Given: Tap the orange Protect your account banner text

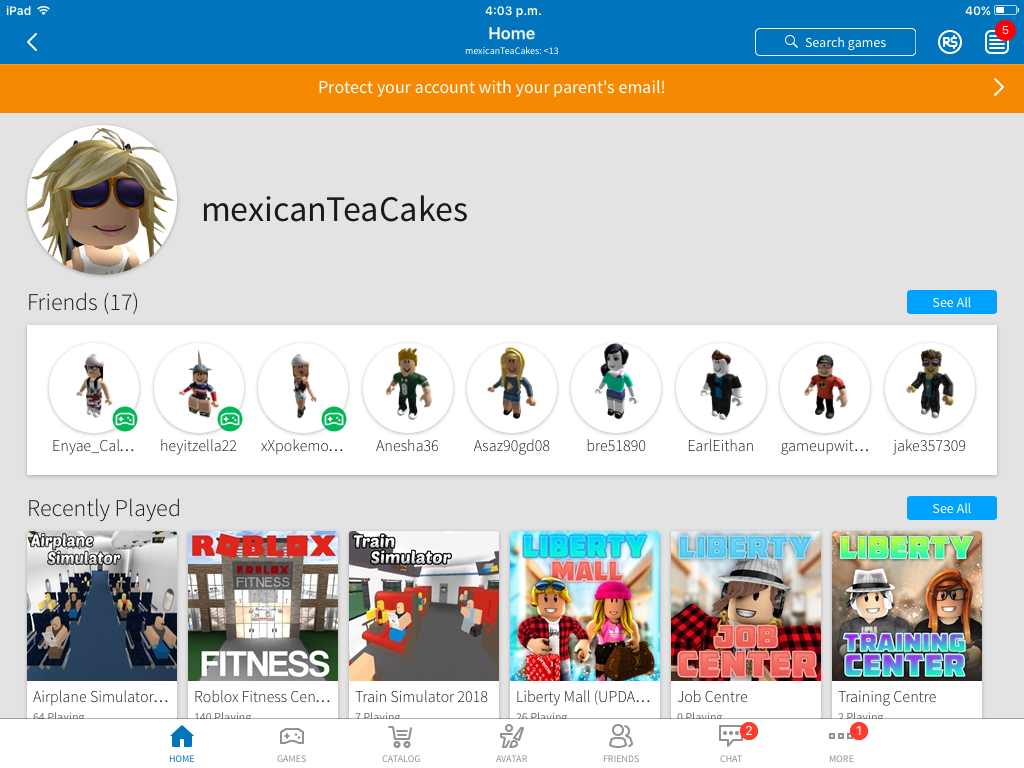Looking at the screenshot, I should (491, 88).
